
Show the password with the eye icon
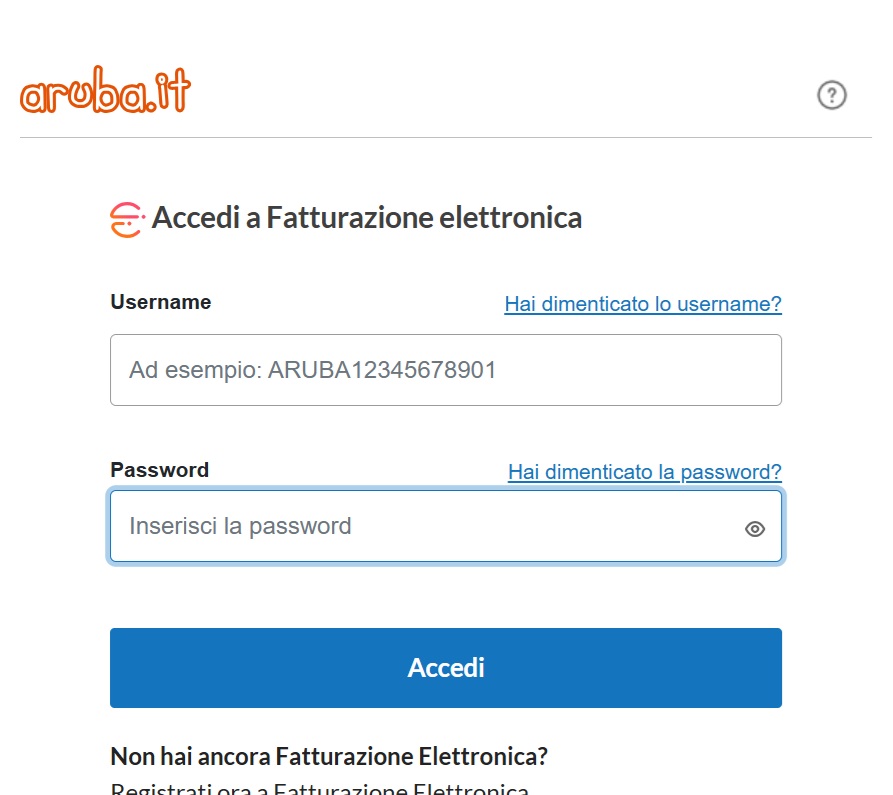[x=755, y=529]
